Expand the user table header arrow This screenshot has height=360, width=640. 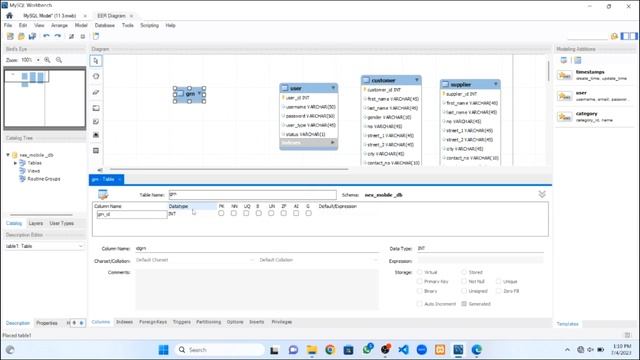tap(333, 88)
